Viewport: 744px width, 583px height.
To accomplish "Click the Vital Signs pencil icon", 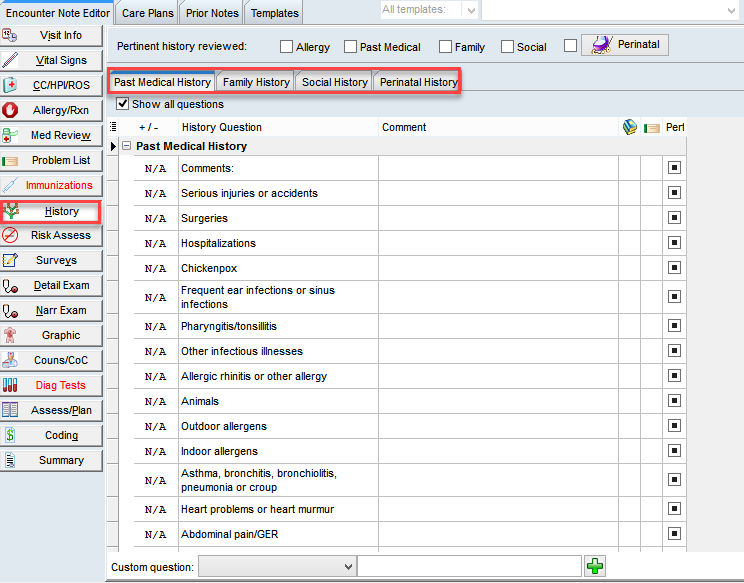I will 9,60.
